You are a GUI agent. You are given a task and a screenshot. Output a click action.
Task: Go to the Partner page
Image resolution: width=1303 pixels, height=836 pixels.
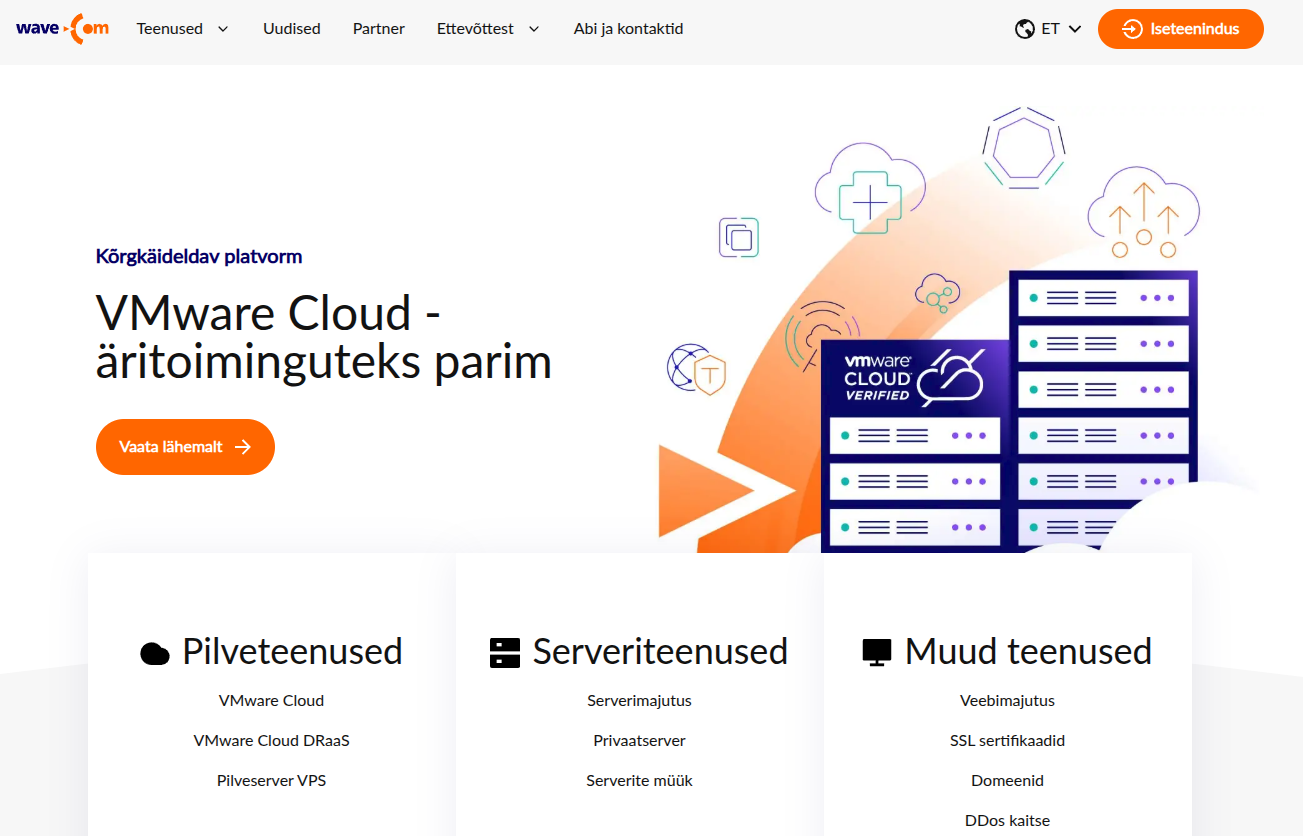click(x=379, y=29)
